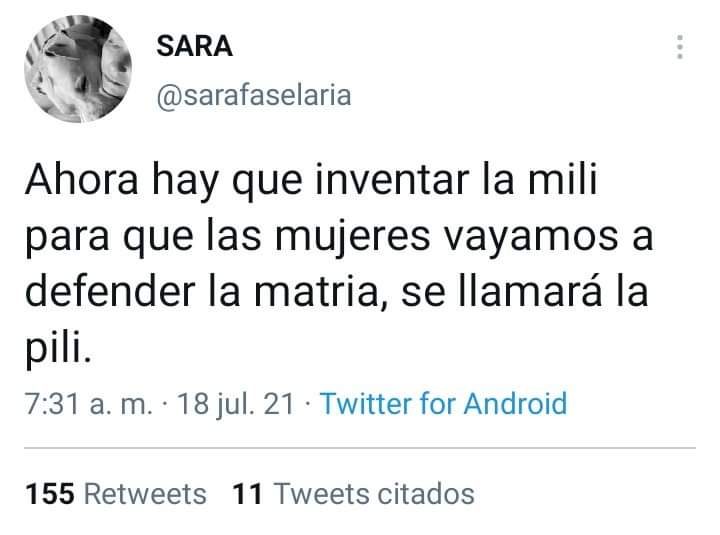This screenshot has height=535, width=720.
Task: Click the bold number 11
Action: pyautogui.click(x=248, y=494)
